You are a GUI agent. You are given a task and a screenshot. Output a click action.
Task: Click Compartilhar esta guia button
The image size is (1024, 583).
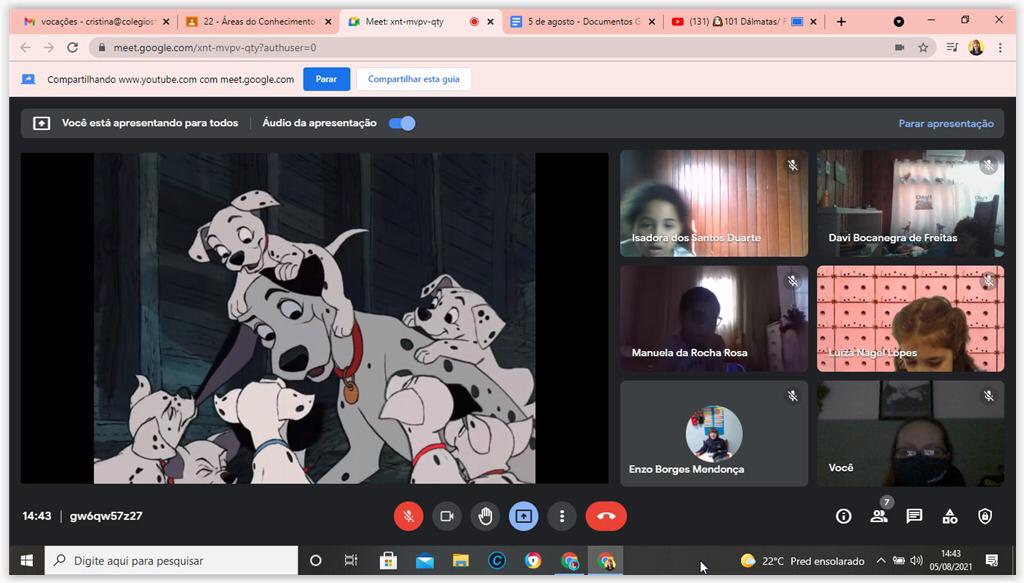(413, 79)
